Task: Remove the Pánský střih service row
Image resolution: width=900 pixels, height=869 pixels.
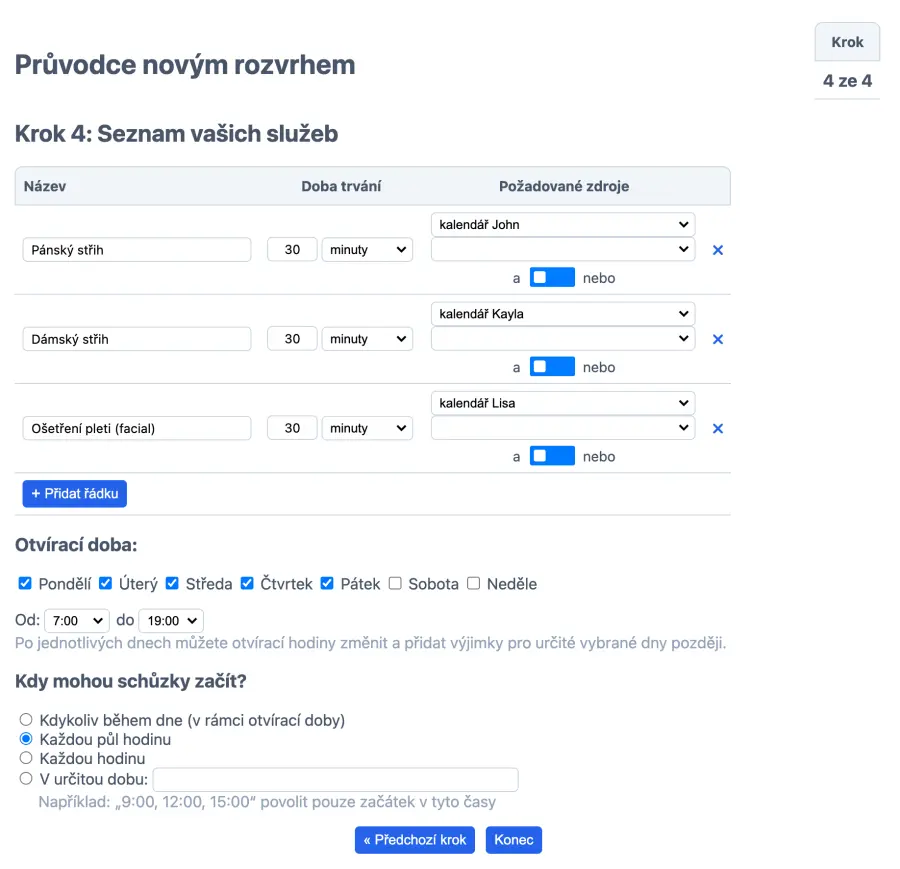Action: (x=717, y=250)
